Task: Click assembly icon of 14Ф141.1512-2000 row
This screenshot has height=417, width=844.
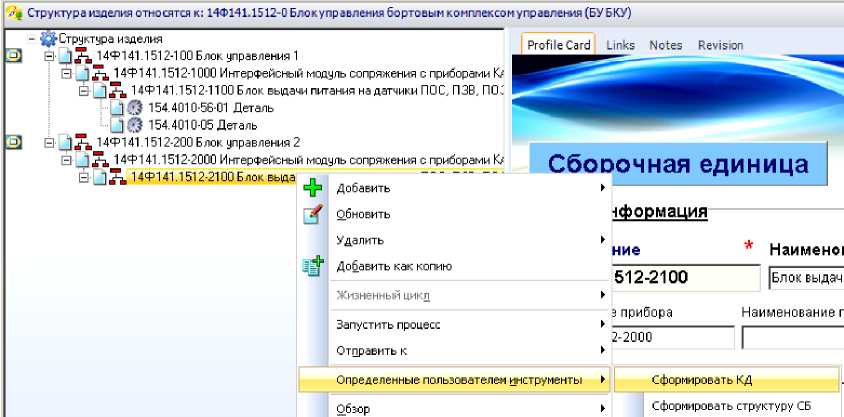Action: pos(100,160)
